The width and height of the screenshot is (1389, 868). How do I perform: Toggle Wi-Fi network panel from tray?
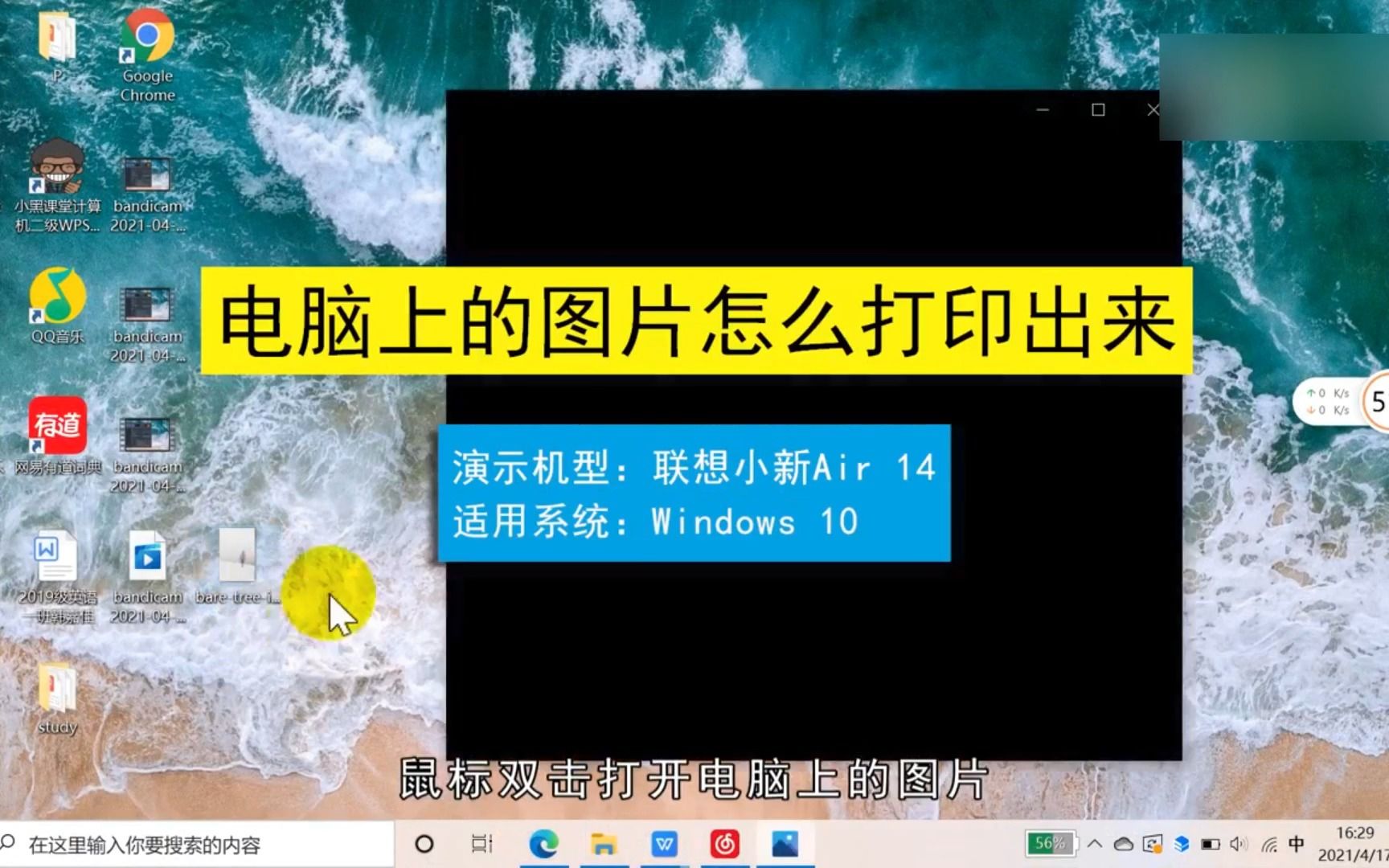tap(1268, 845)
